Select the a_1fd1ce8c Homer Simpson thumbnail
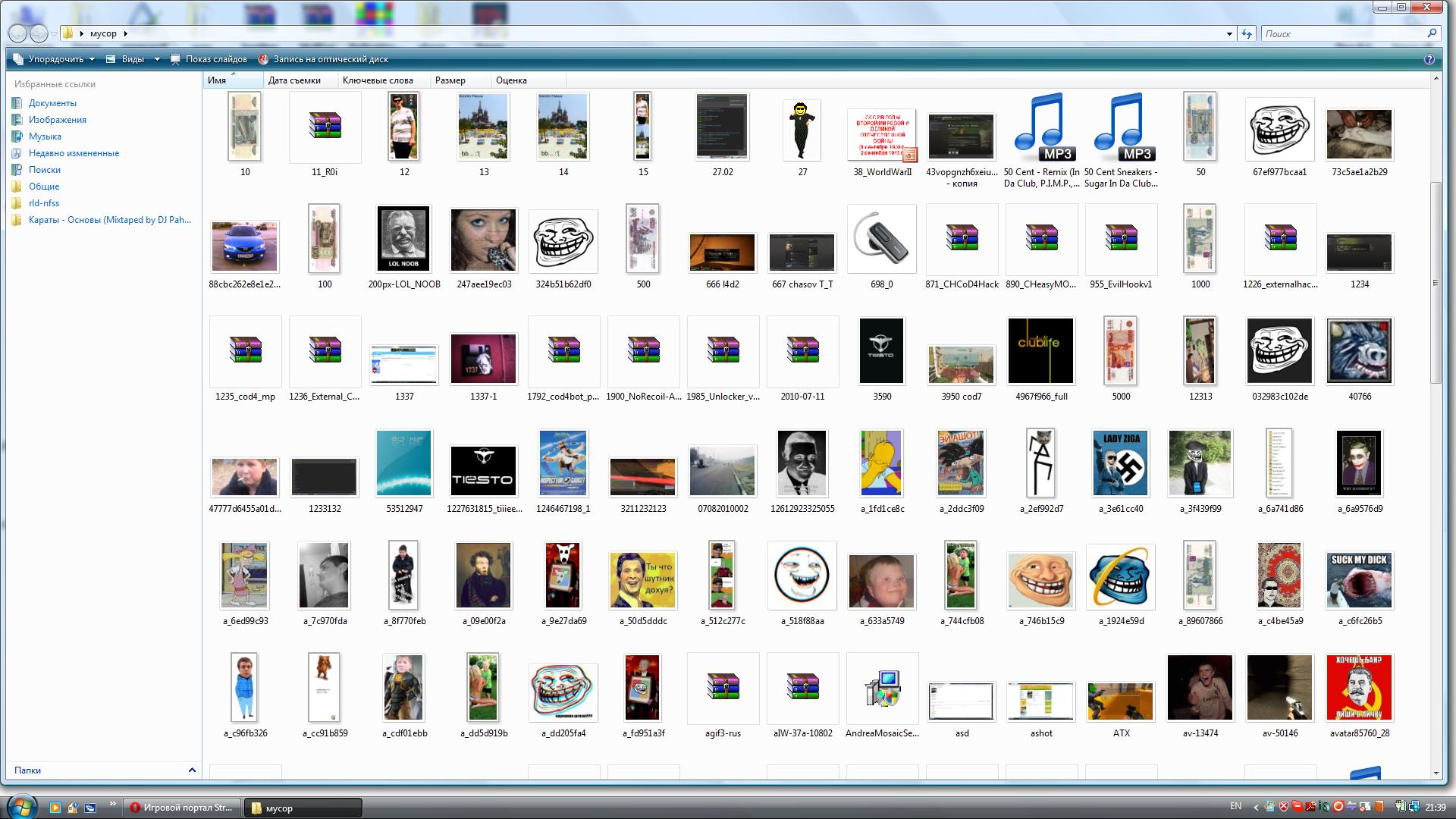This screenshot has height=819, width=1456. click(882, 463)
